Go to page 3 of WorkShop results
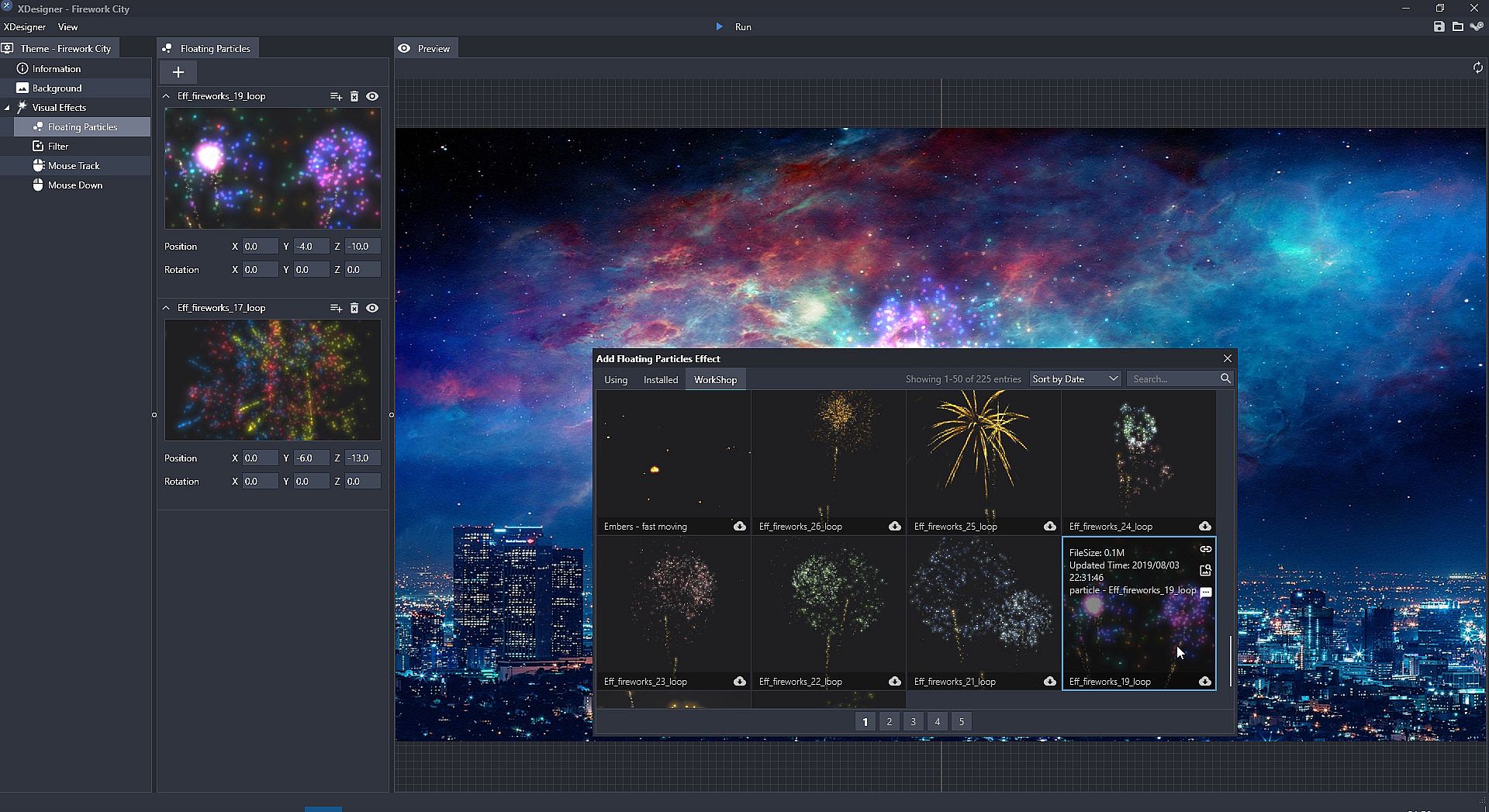 [x=913, y=721]
